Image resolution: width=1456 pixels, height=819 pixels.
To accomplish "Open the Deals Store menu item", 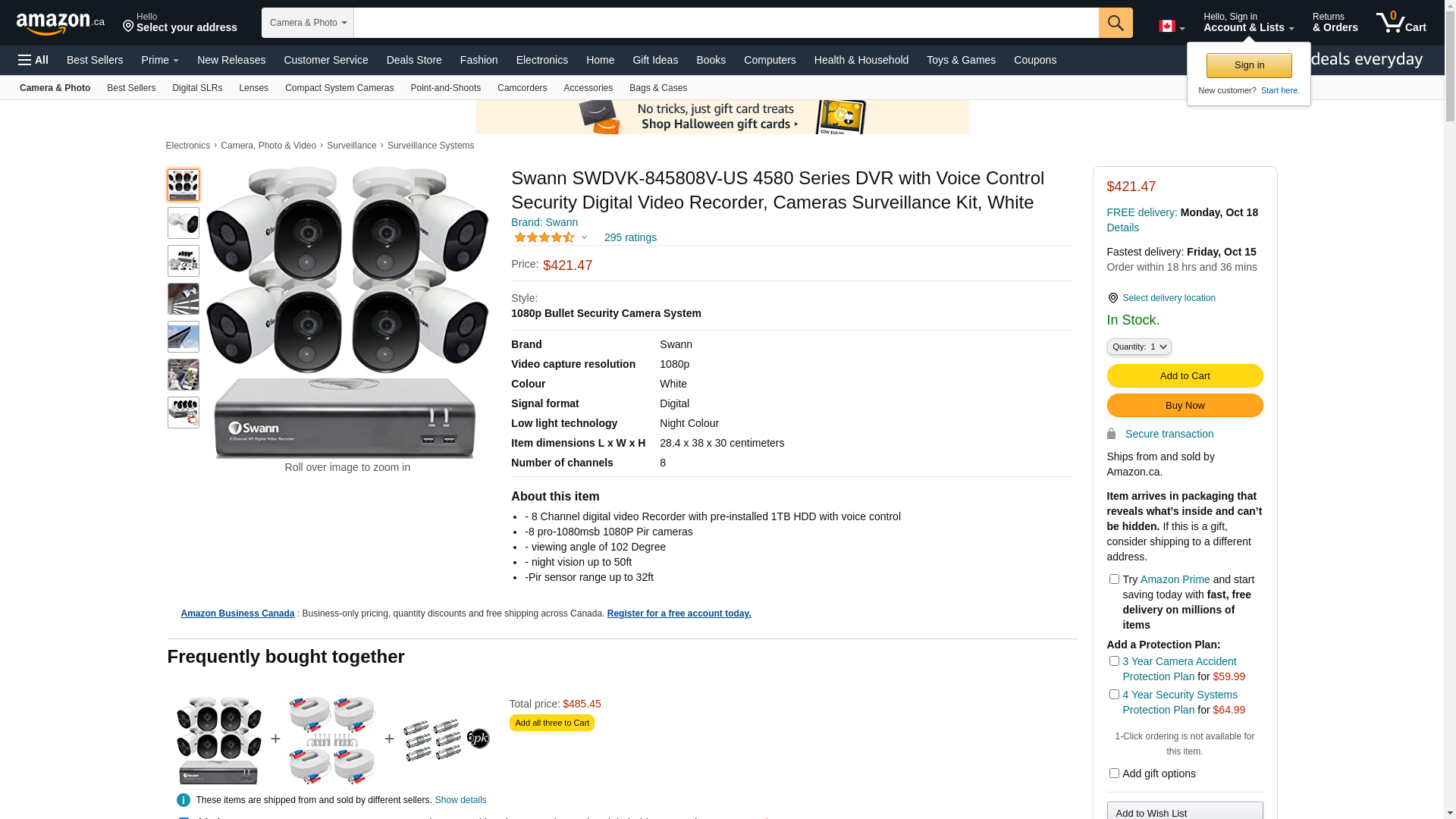I will tap(414, 60).
